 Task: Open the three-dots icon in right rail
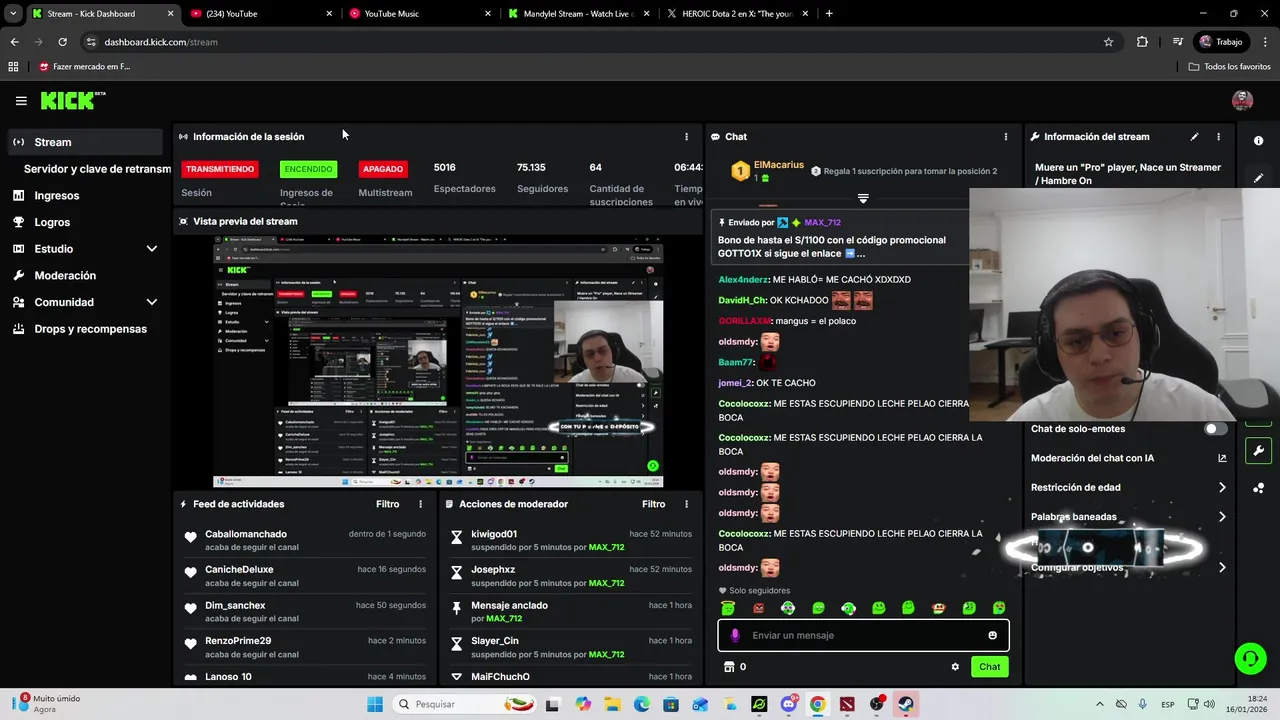pos(1258,488)
